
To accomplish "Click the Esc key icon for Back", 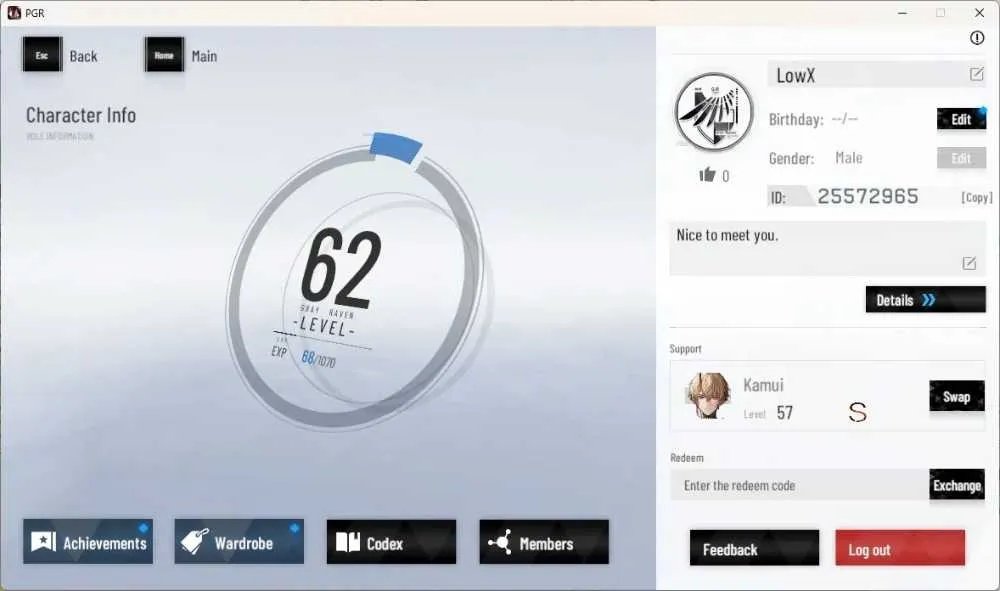I will [x=42, y=55].
